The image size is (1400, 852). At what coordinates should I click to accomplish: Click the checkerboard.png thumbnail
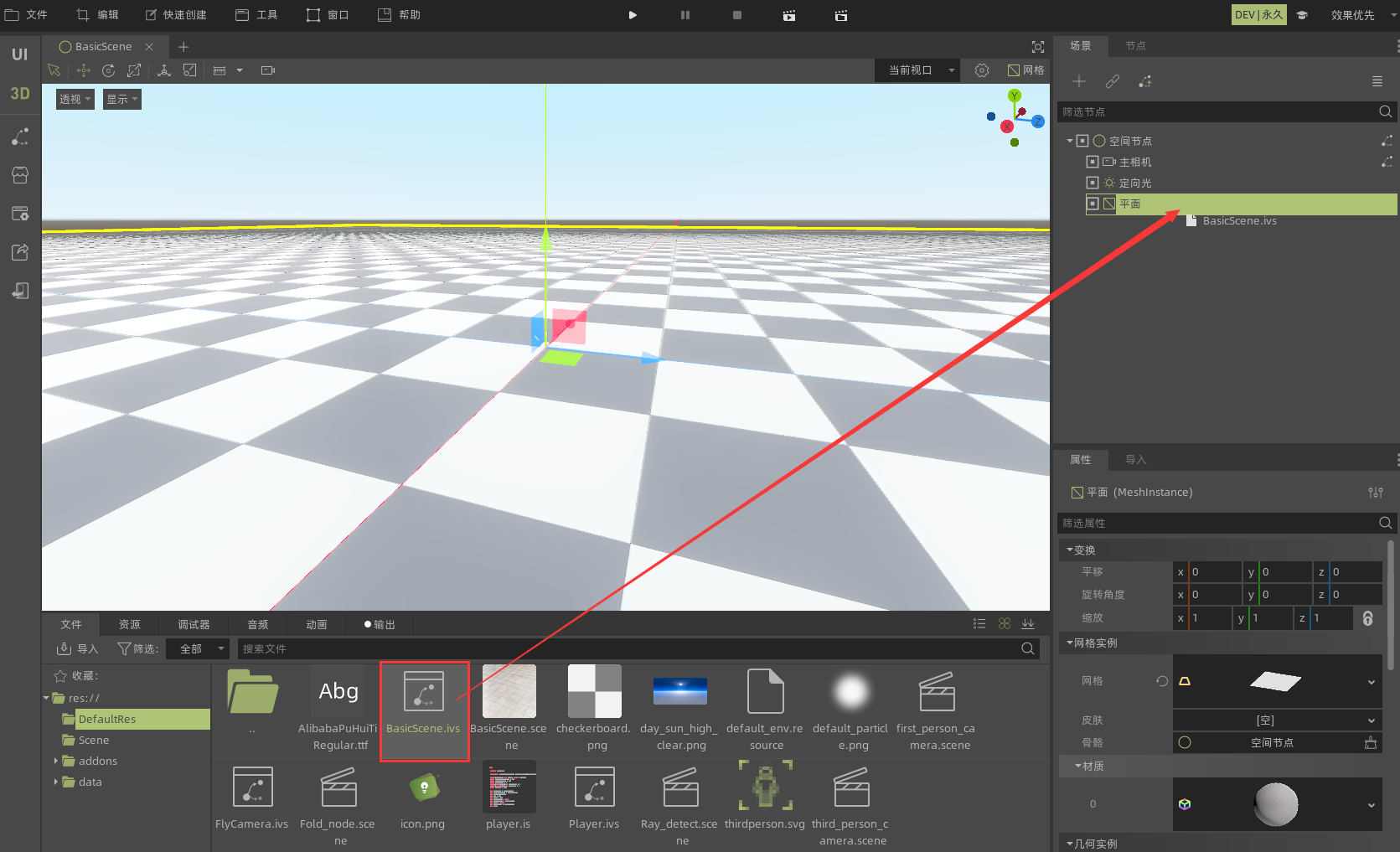click(594, 692)
